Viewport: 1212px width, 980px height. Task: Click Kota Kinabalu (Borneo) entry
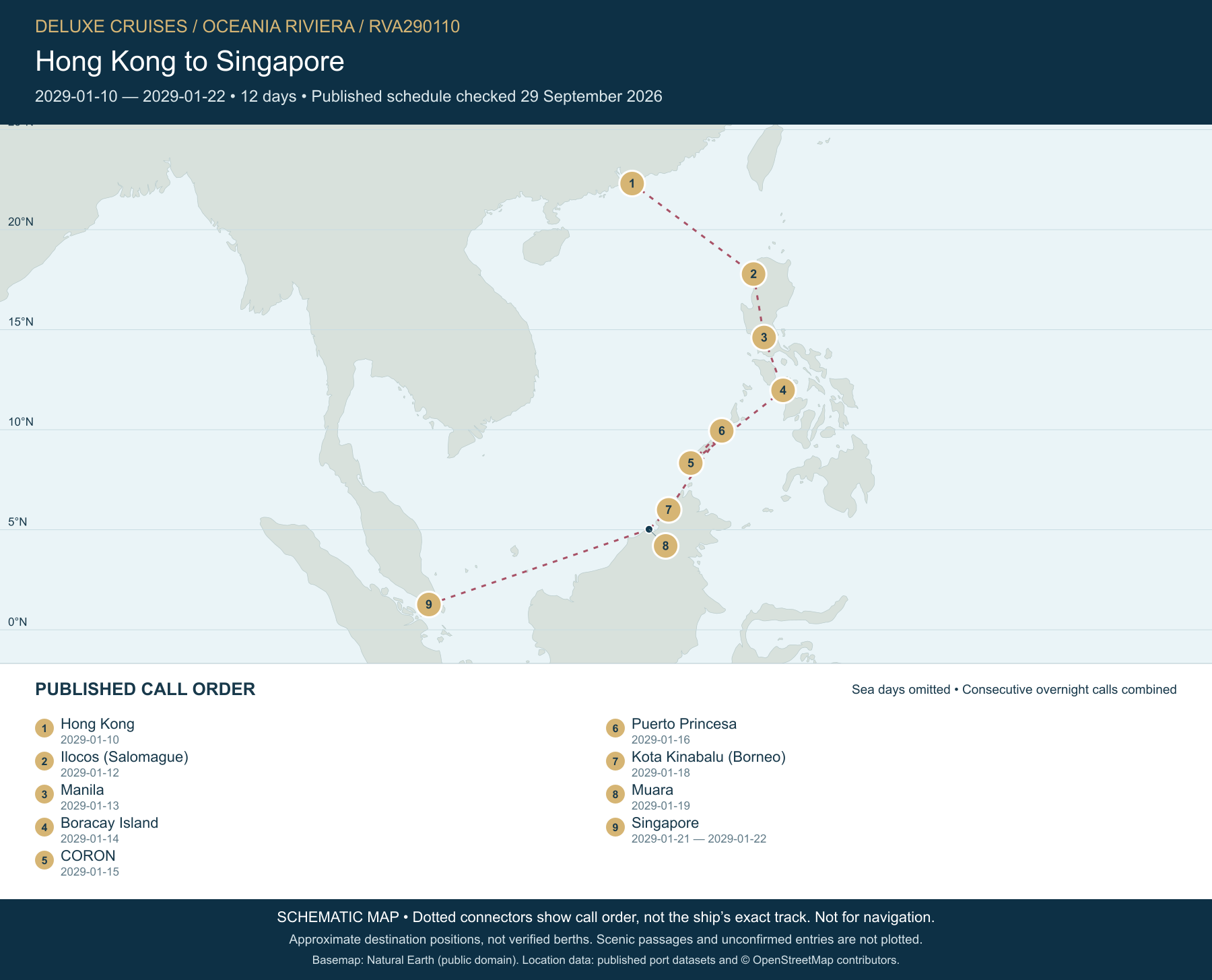[708, 757]
